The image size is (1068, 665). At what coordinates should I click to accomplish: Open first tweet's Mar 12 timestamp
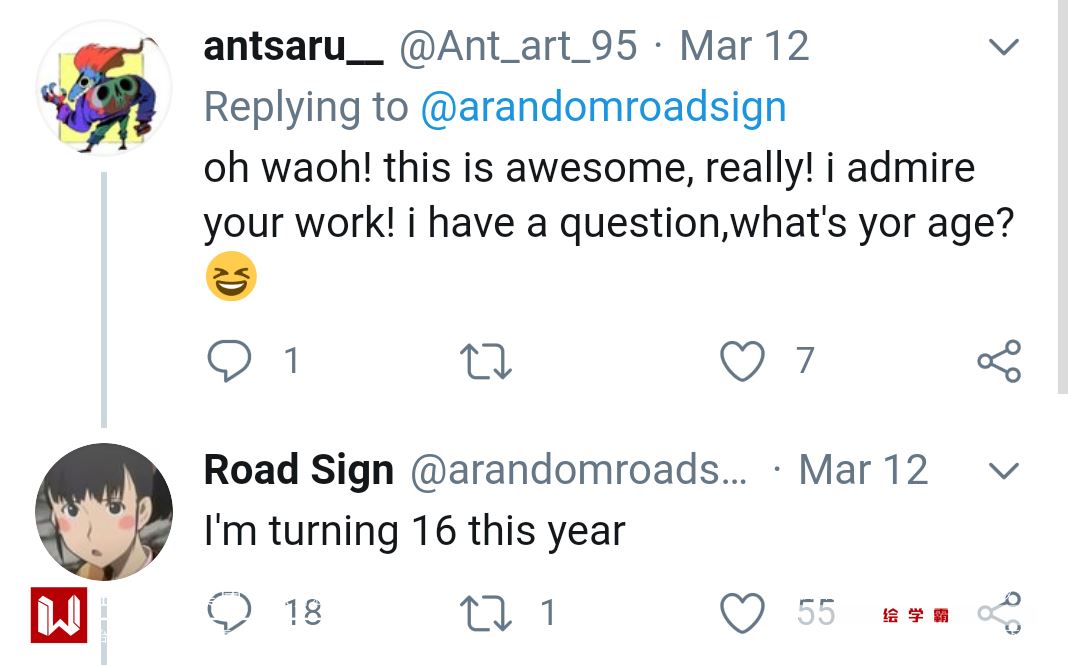click(744, 46)
